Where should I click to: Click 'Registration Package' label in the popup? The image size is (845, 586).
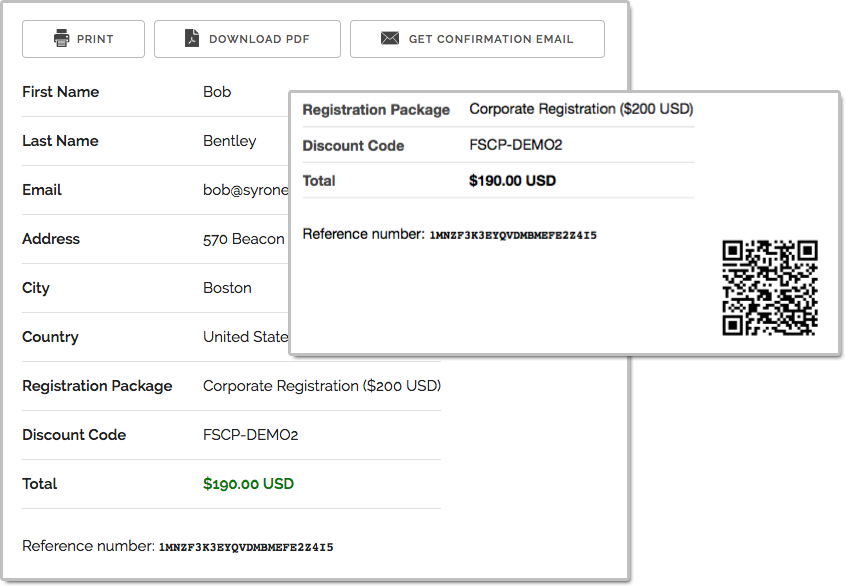(376, 110)
